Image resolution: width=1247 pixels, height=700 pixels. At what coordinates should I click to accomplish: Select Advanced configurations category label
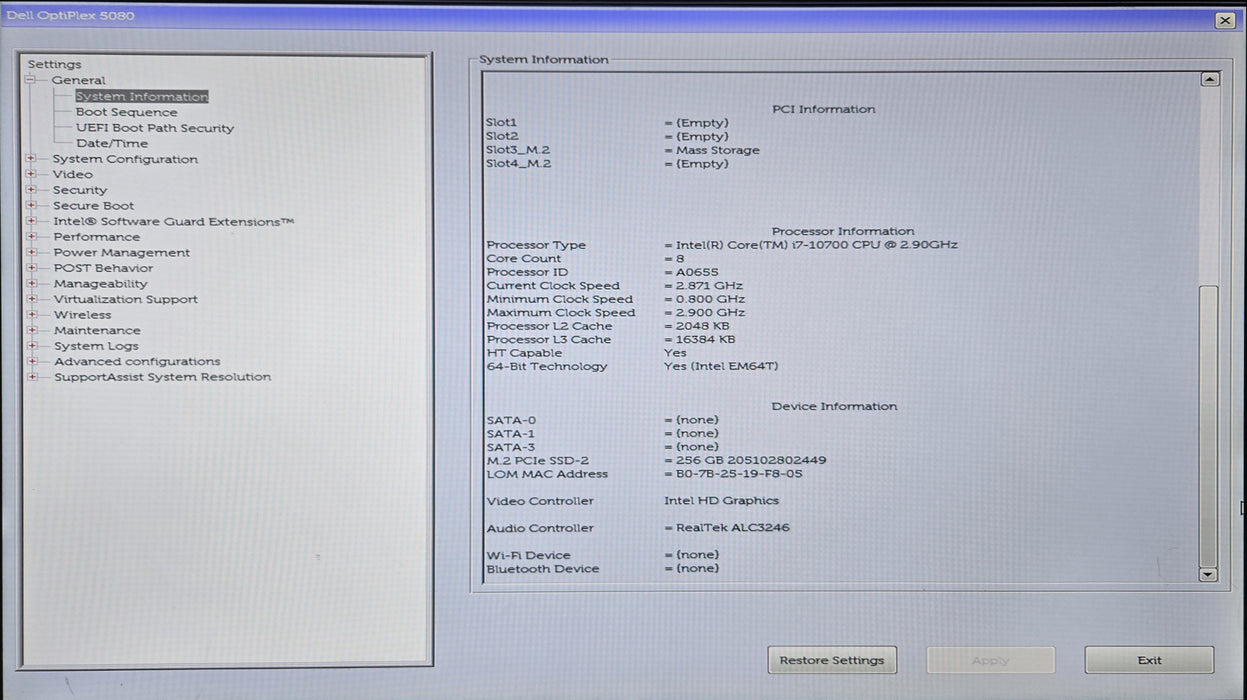click(137, 362)
